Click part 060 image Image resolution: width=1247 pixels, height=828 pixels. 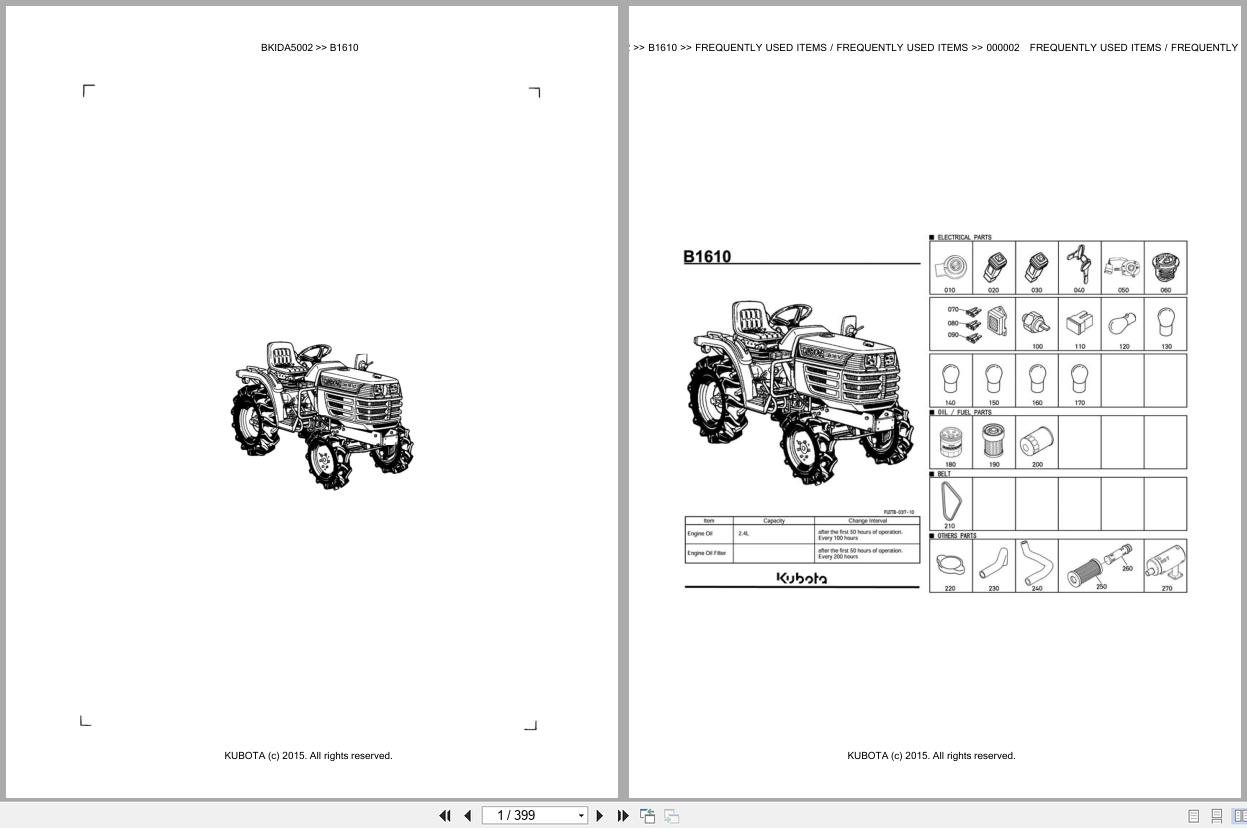(1166, 267)
